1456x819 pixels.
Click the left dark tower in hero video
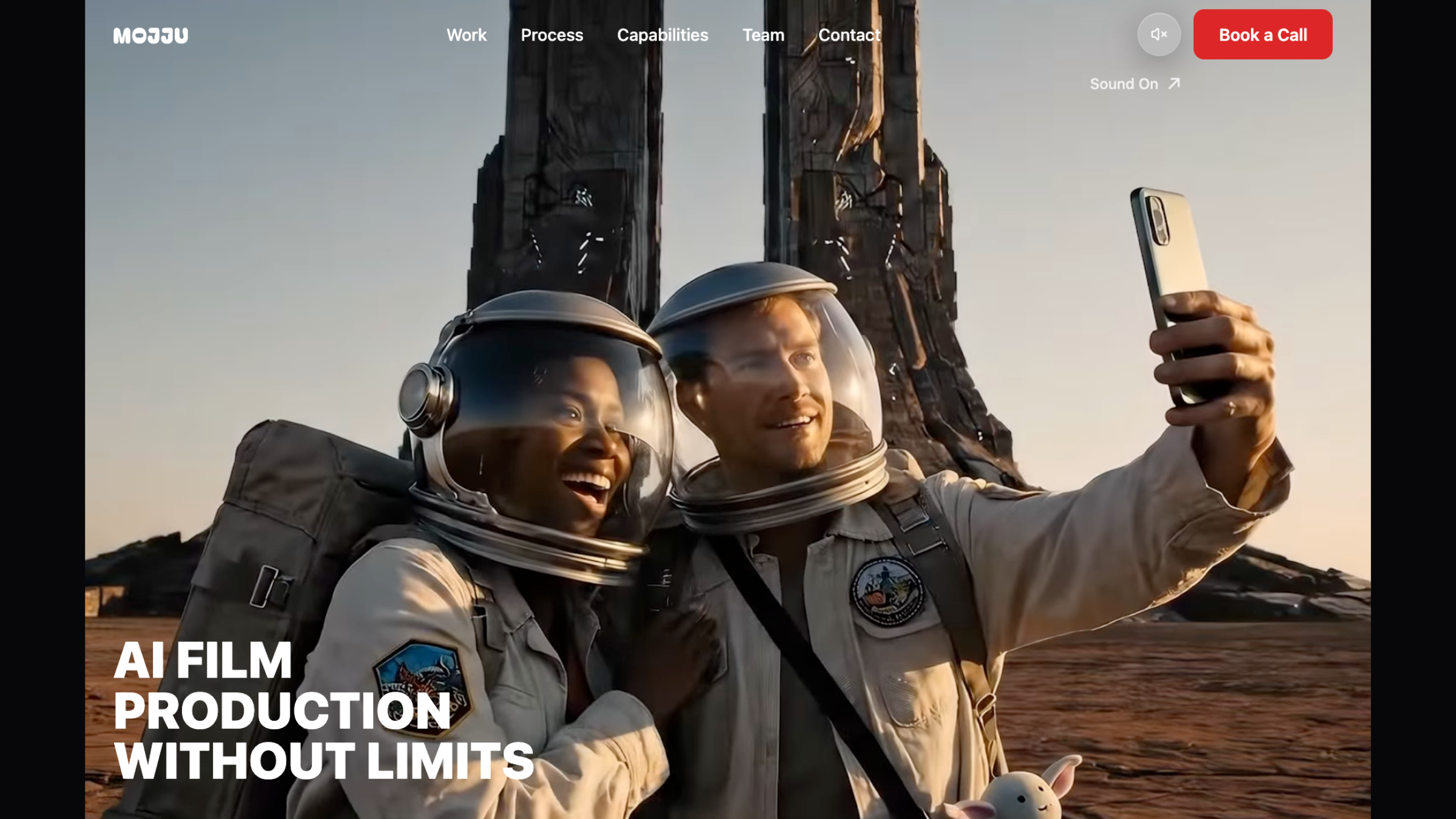pyautogui.click(x=570, y=152)
